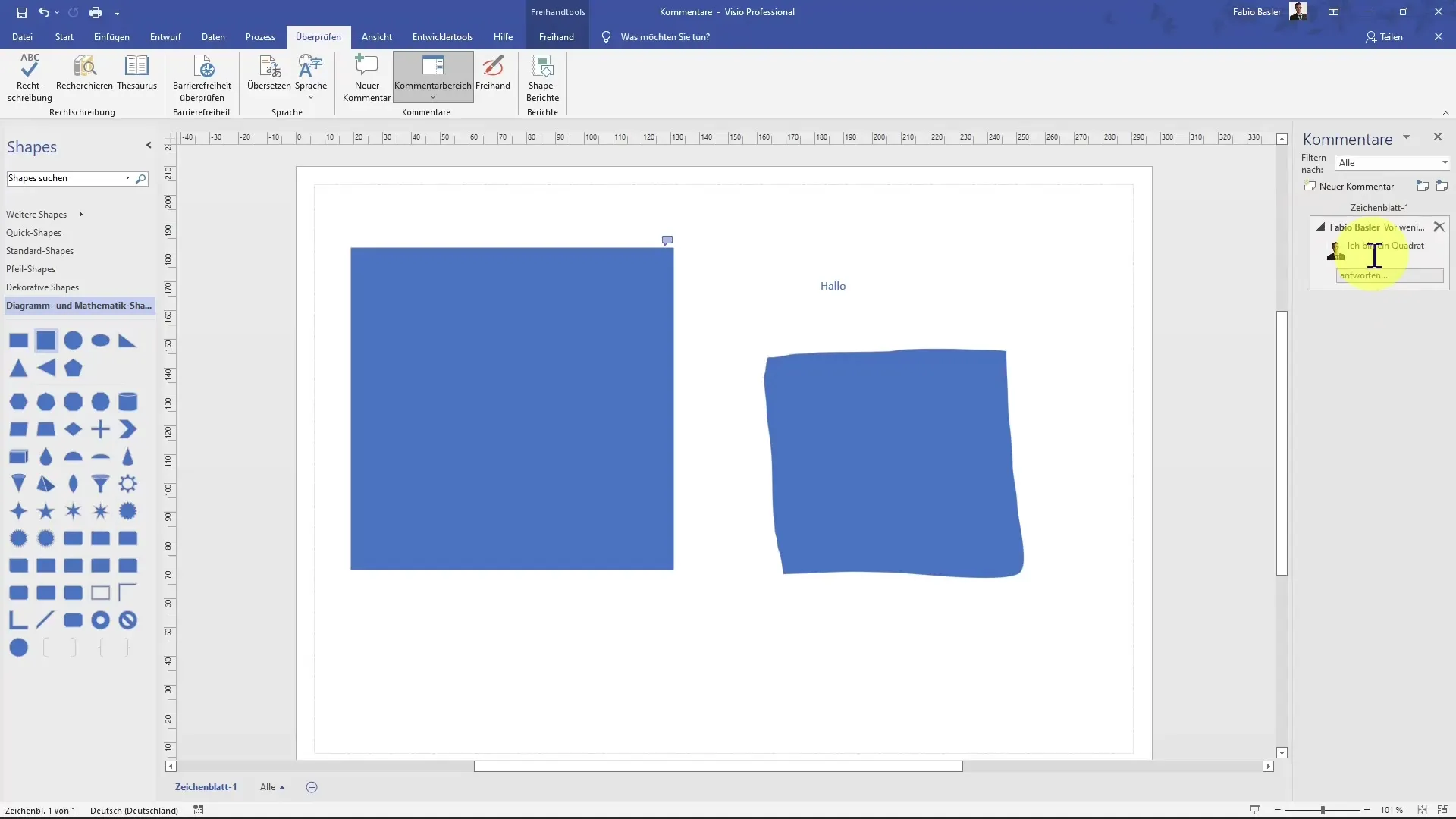This screenshot has height=819, width=1456.
Task: Select the five-point star shape
Action: 46,511
